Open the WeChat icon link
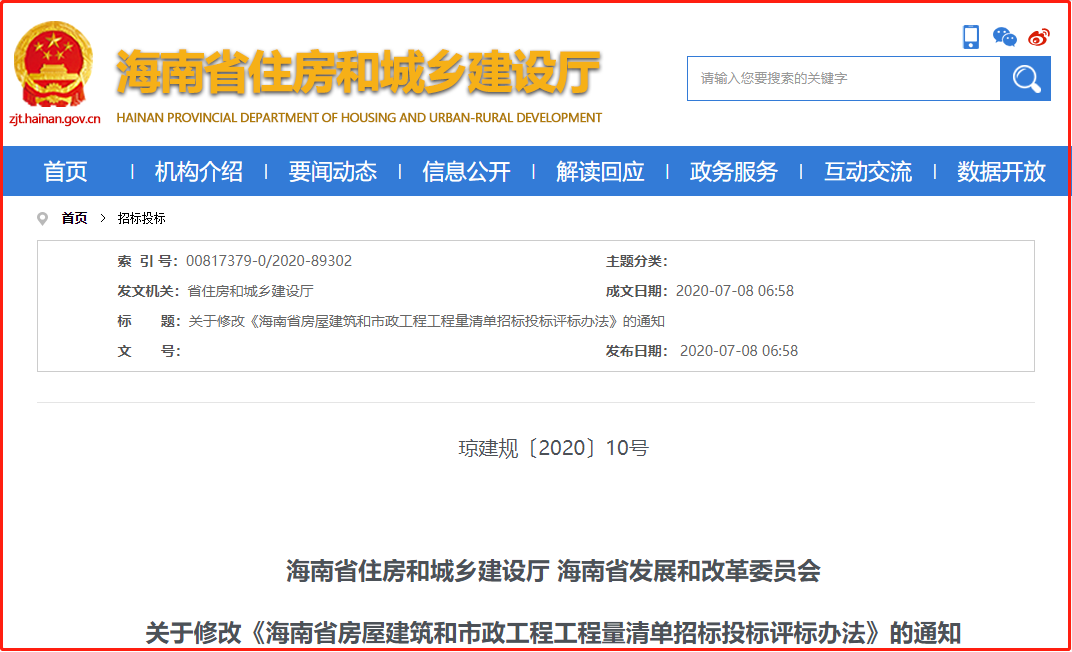This screenshot has width=1072, height=652. 1004,37
